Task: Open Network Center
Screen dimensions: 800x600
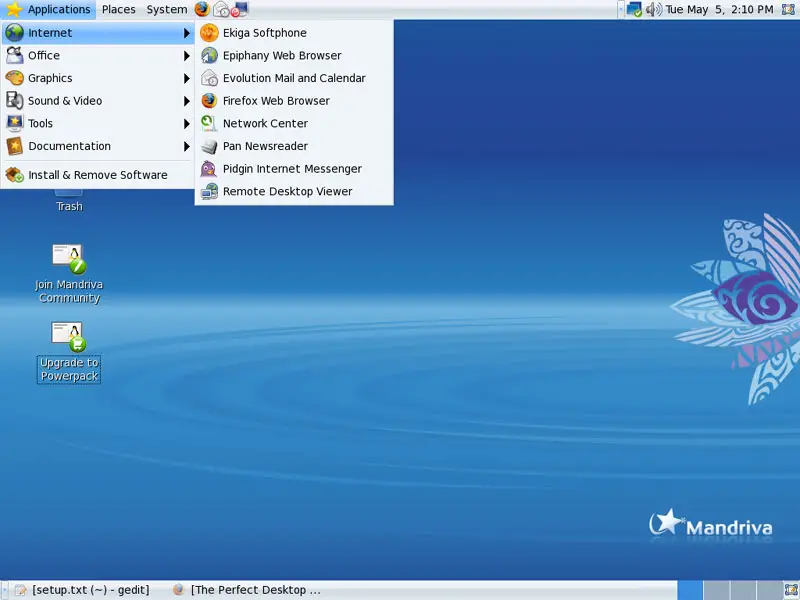Action: tap(294, 123)
